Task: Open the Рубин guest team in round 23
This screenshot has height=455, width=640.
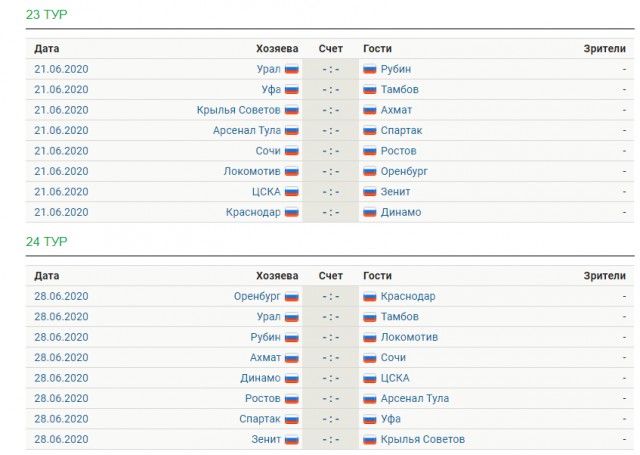Action: click(396, 69)
